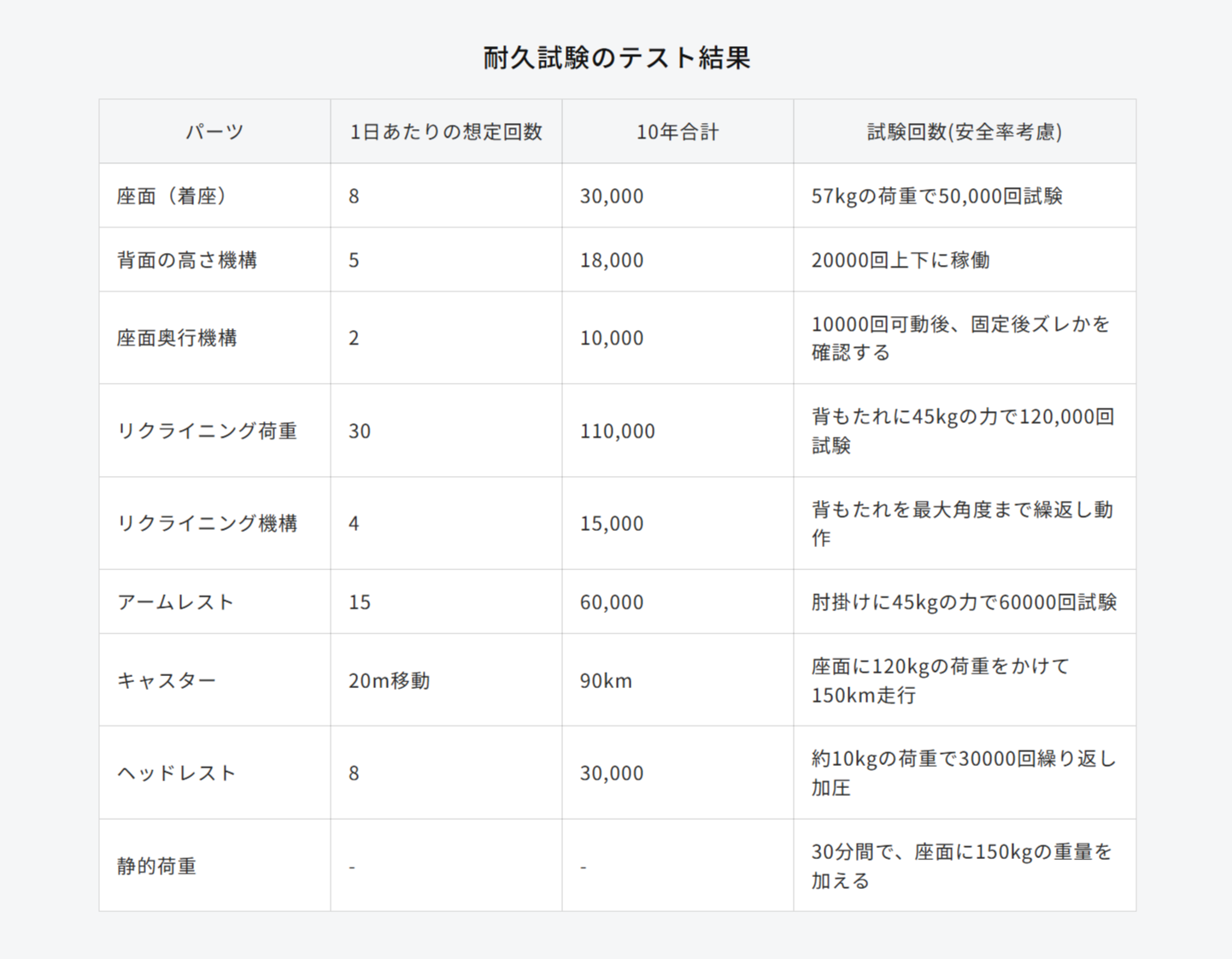This screenshot has width=1232, height=959.
Task: Select the '座面（着座）' part cell
Action: (x=214, y=196)
